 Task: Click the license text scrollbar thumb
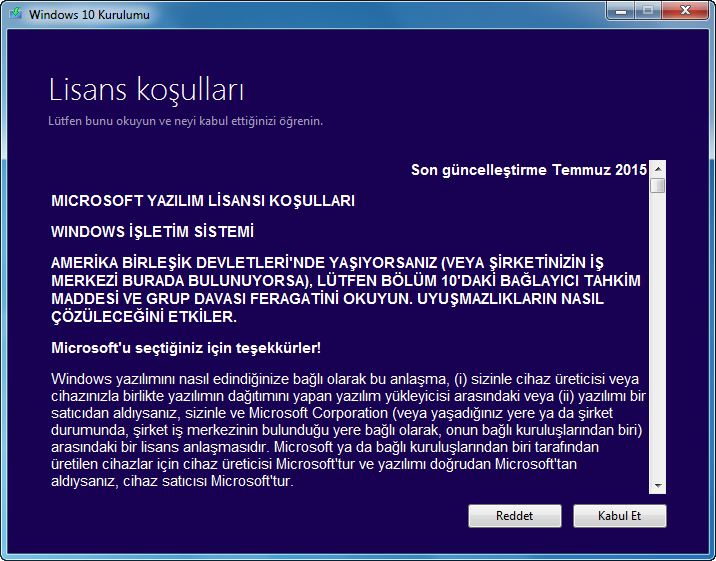click(x=658, y=185)
